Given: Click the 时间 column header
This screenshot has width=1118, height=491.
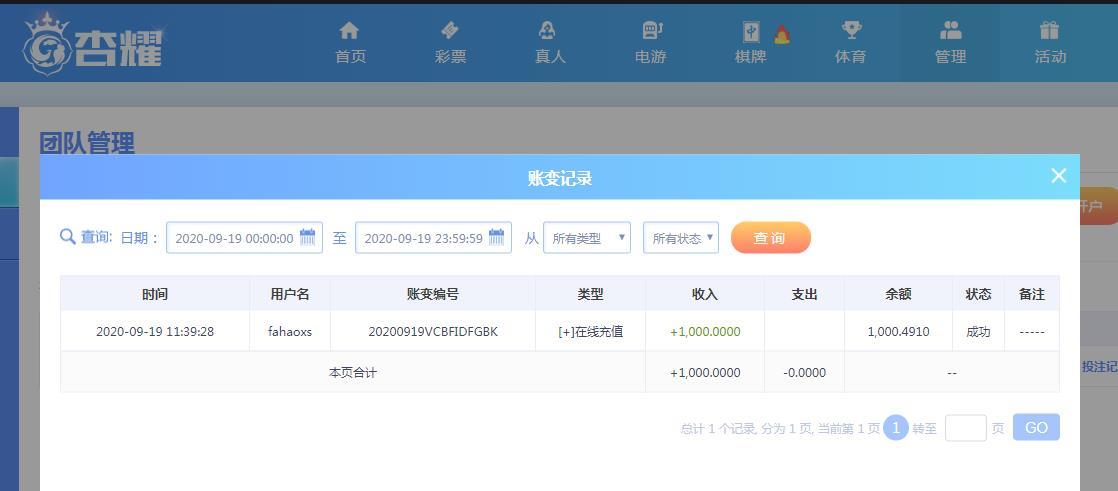Looking at the screenshot, I should pyautogui.click(x=155, y=294).
